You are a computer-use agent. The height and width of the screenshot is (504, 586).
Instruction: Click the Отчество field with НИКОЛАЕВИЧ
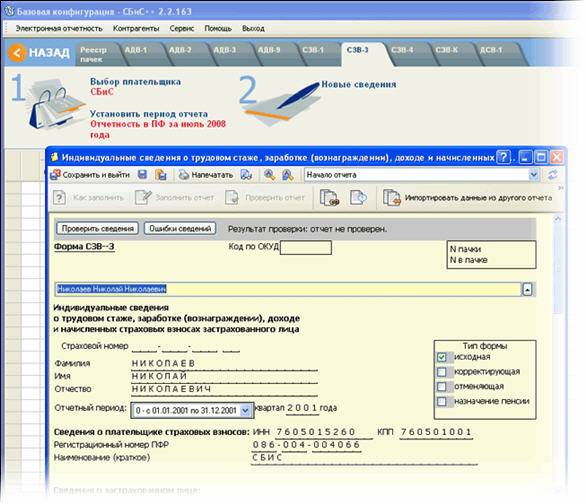[x=224, y=389]
